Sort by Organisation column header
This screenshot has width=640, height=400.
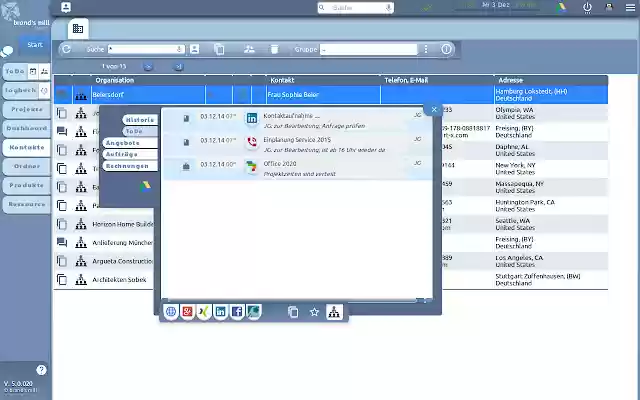(x=115, y=80)
